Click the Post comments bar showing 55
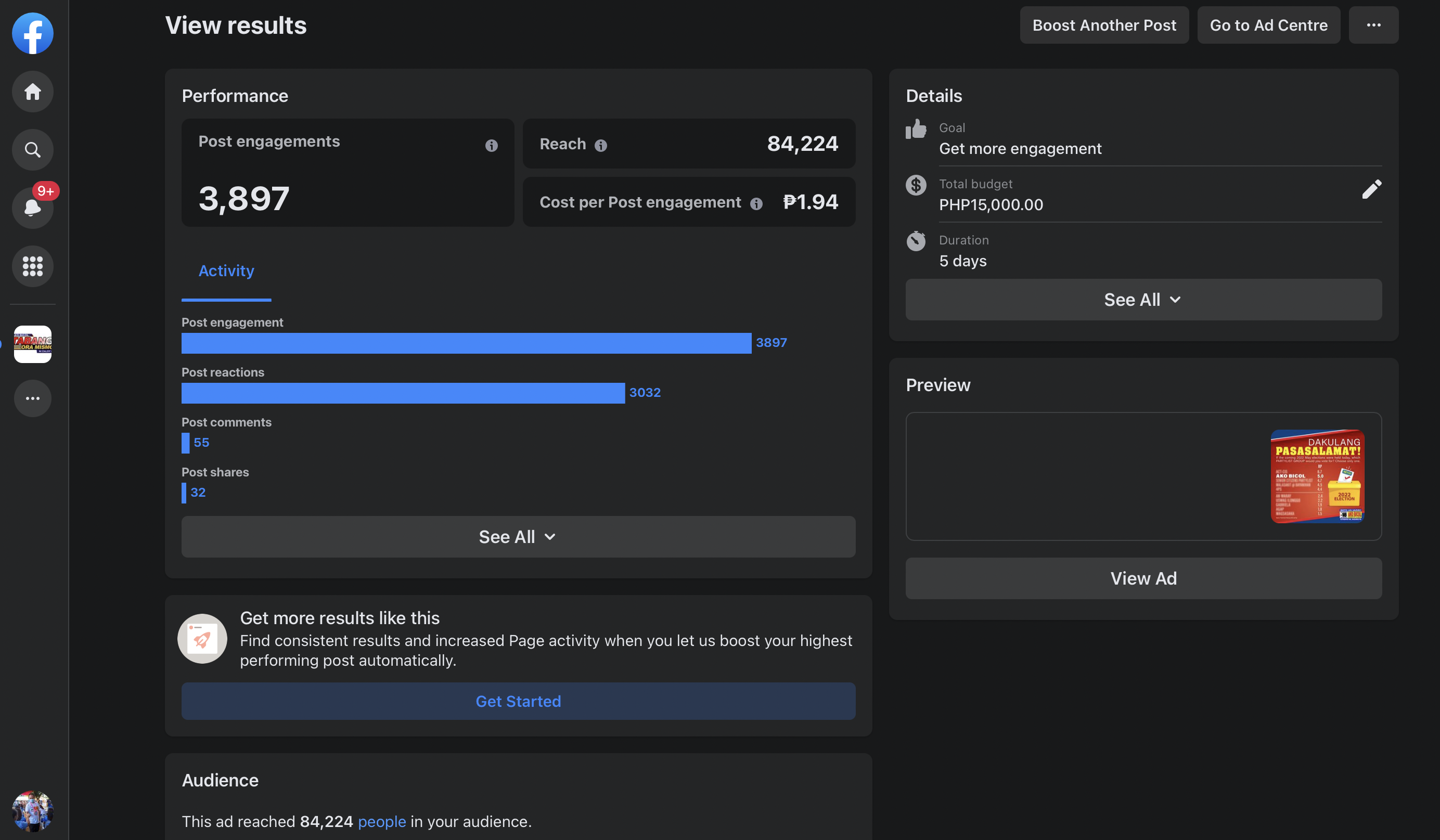The image size is (1440, 840). click(x=186, y=444)
